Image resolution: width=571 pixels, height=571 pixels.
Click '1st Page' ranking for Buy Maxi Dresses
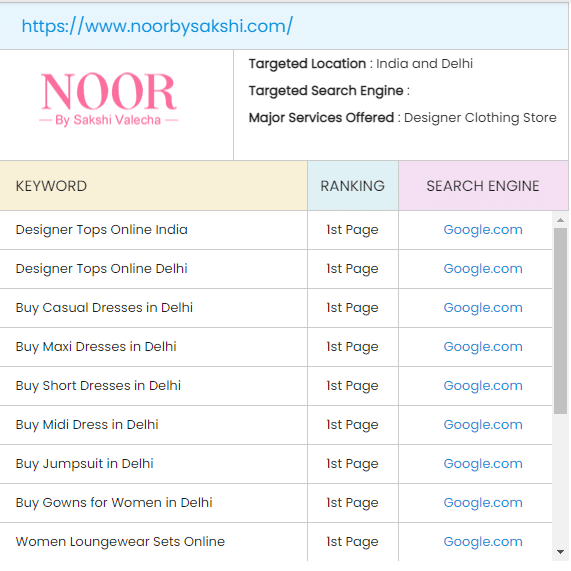(x=353, y=347)
